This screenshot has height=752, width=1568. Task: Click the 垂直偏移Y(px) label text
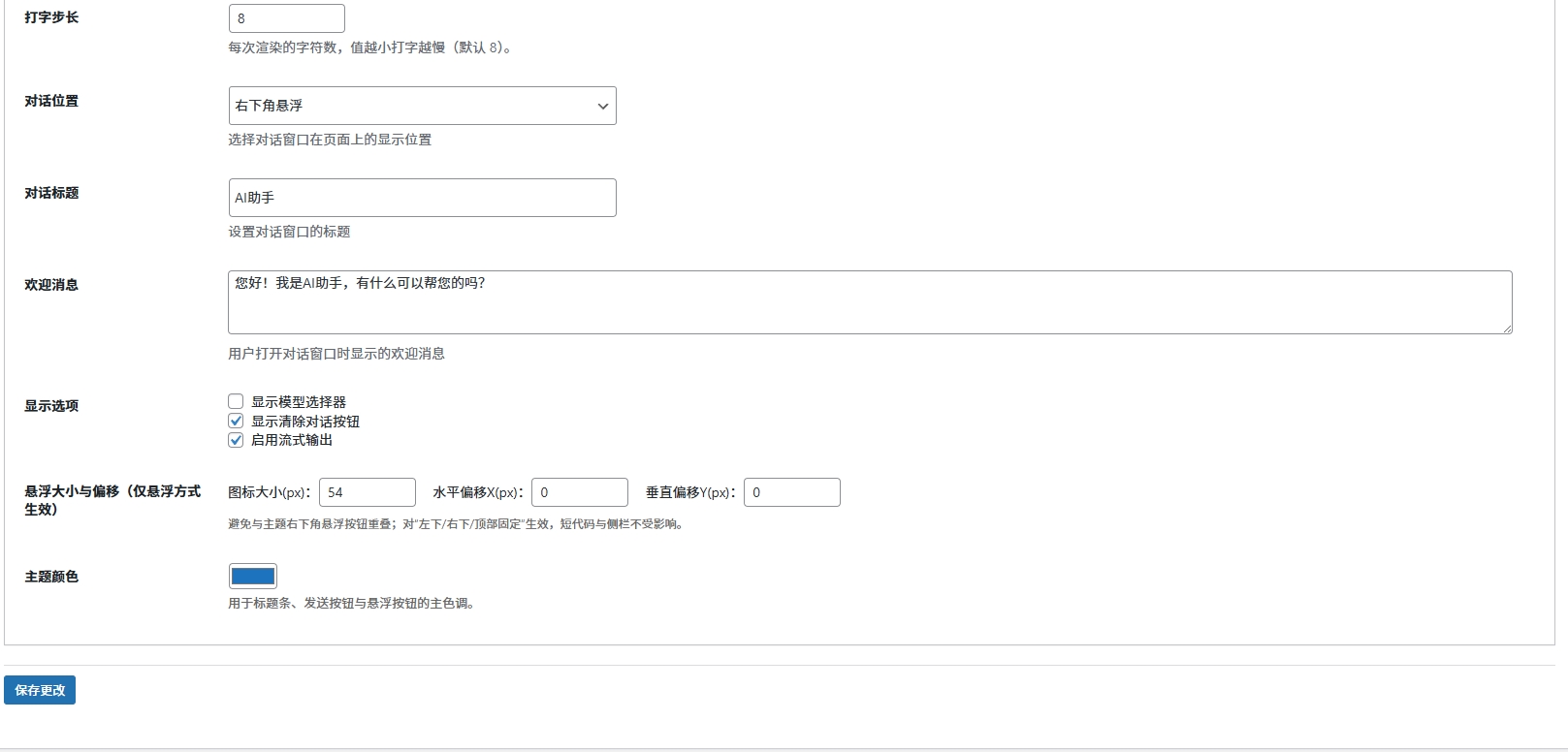690,492
